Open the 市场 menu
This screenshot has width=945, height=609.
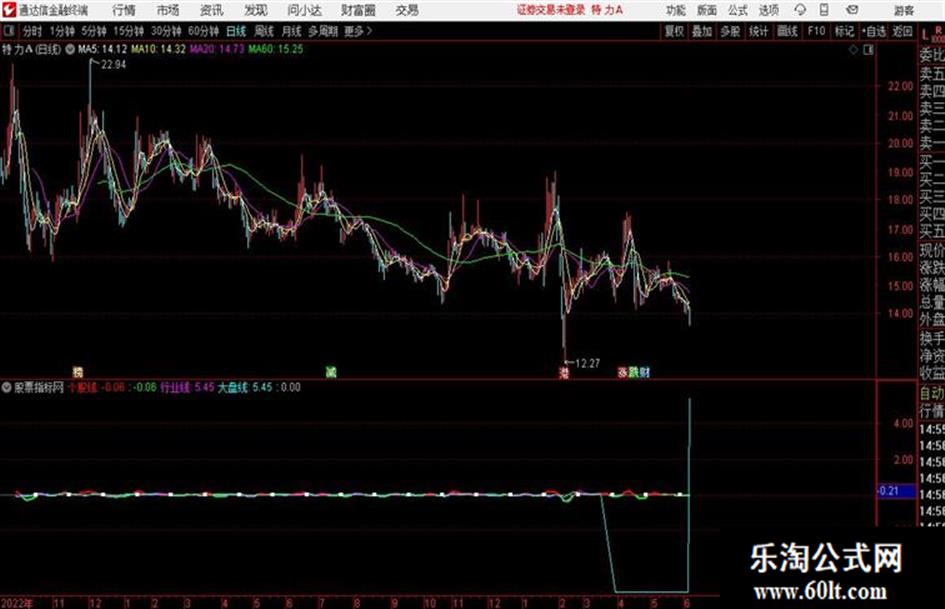click(x=168, y=10)
